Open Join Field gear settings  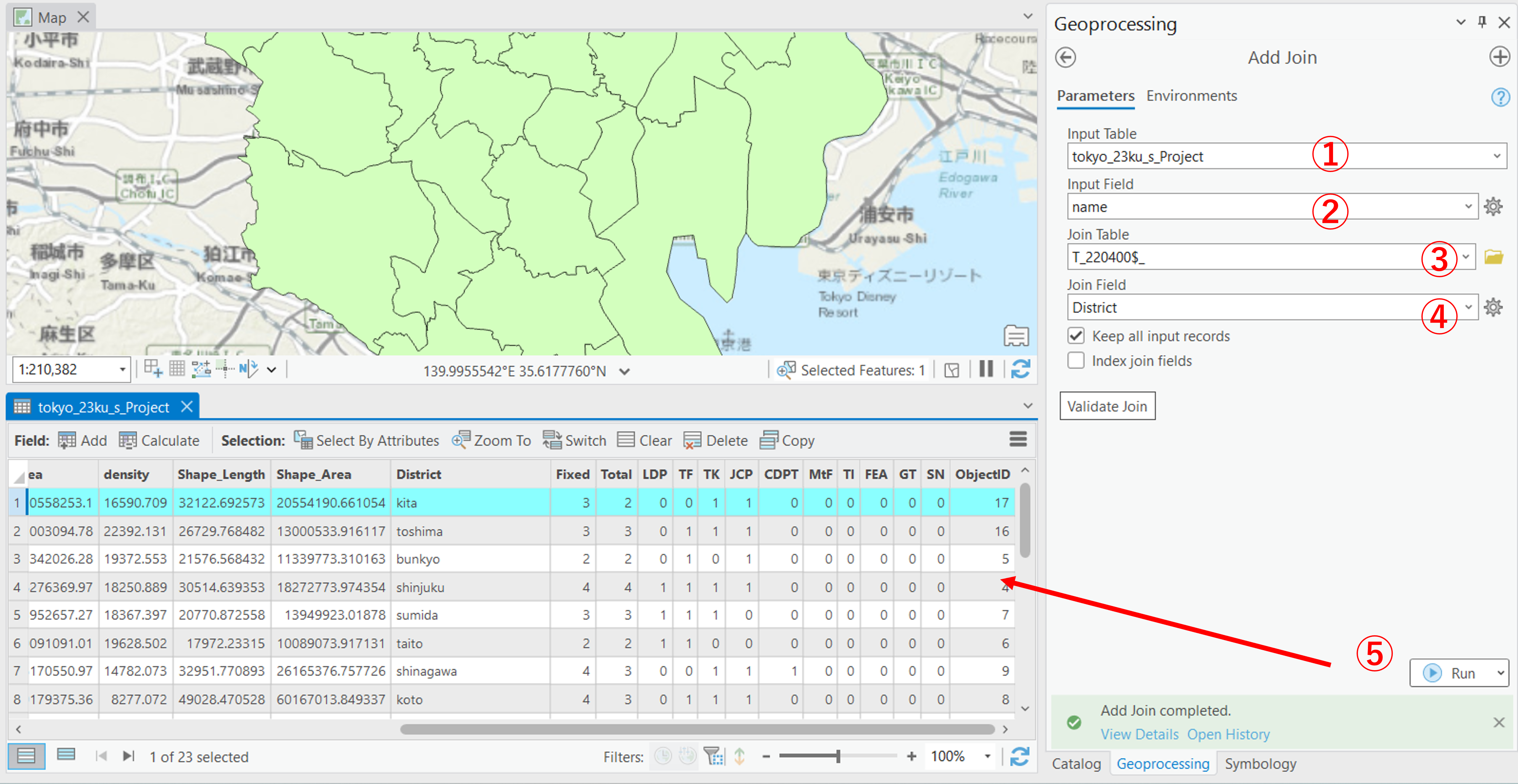(1493, 307)
